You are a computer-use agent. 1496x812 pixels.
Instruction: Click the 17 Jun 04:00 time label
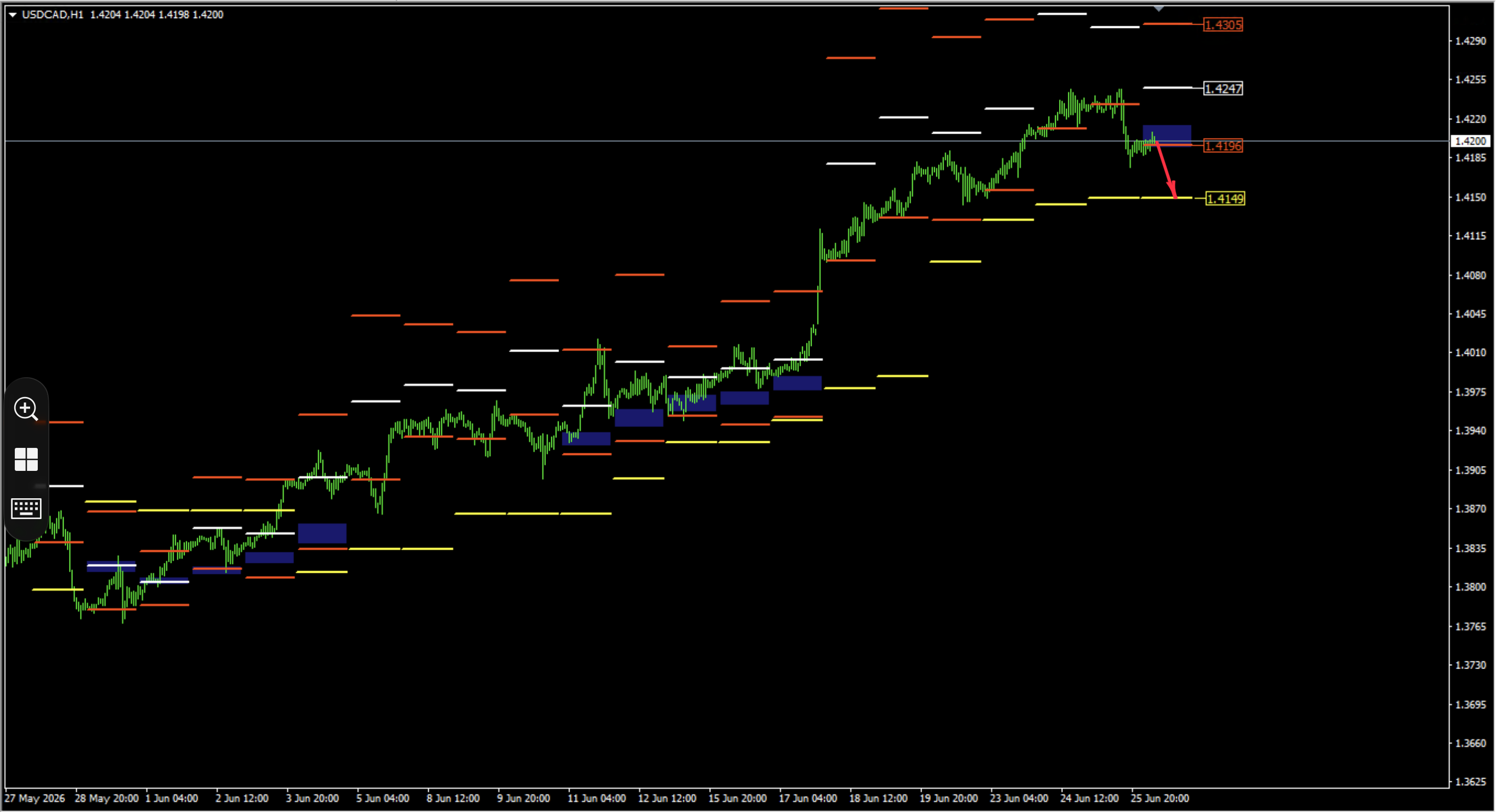(x=808, y=799)
